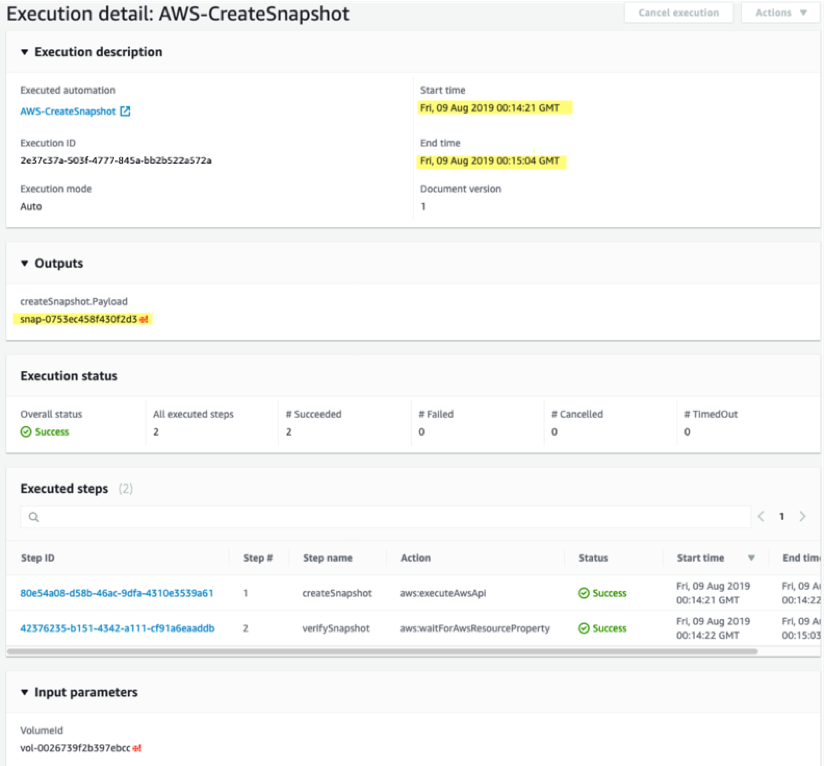Click the # Cancelled label in Execution status
This screenshot has width=824, height=766.
tap(576, 414)
